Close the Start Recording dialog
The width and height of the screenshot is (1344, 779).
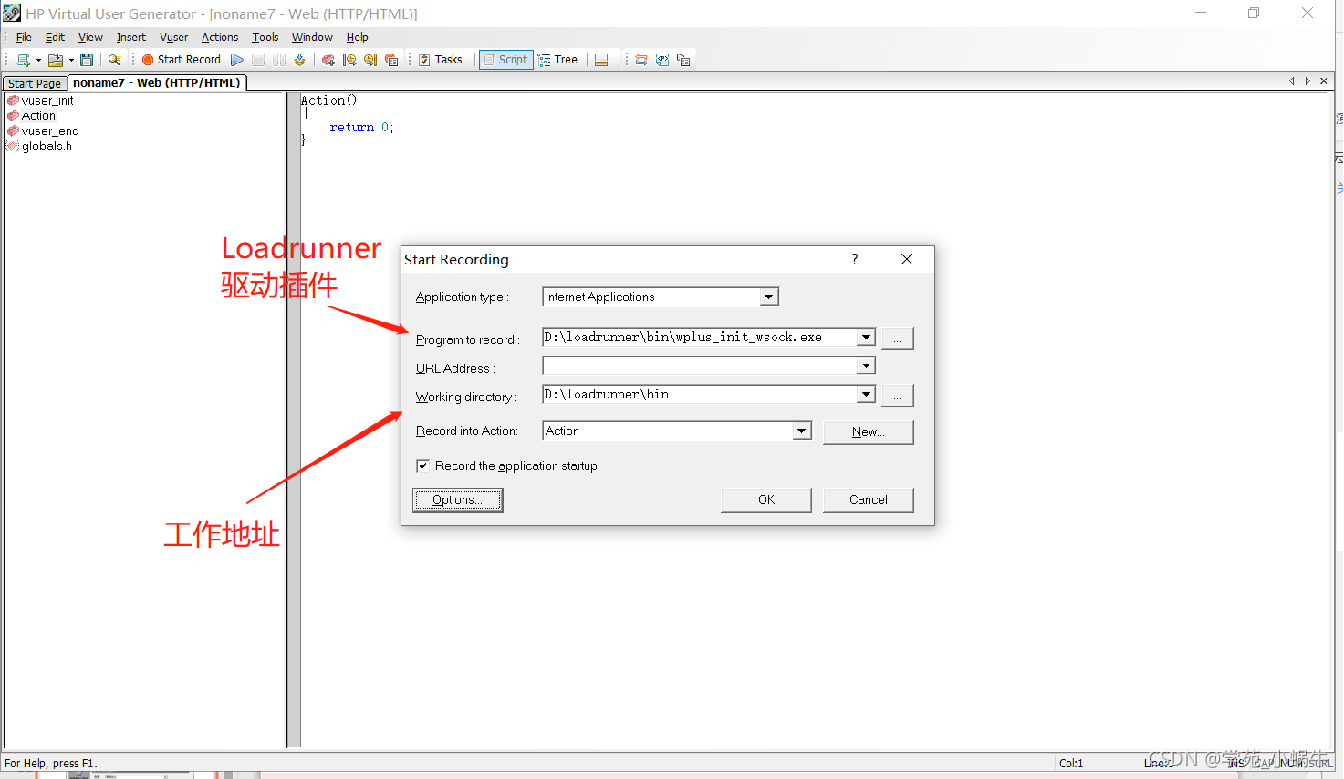[907, 259]
